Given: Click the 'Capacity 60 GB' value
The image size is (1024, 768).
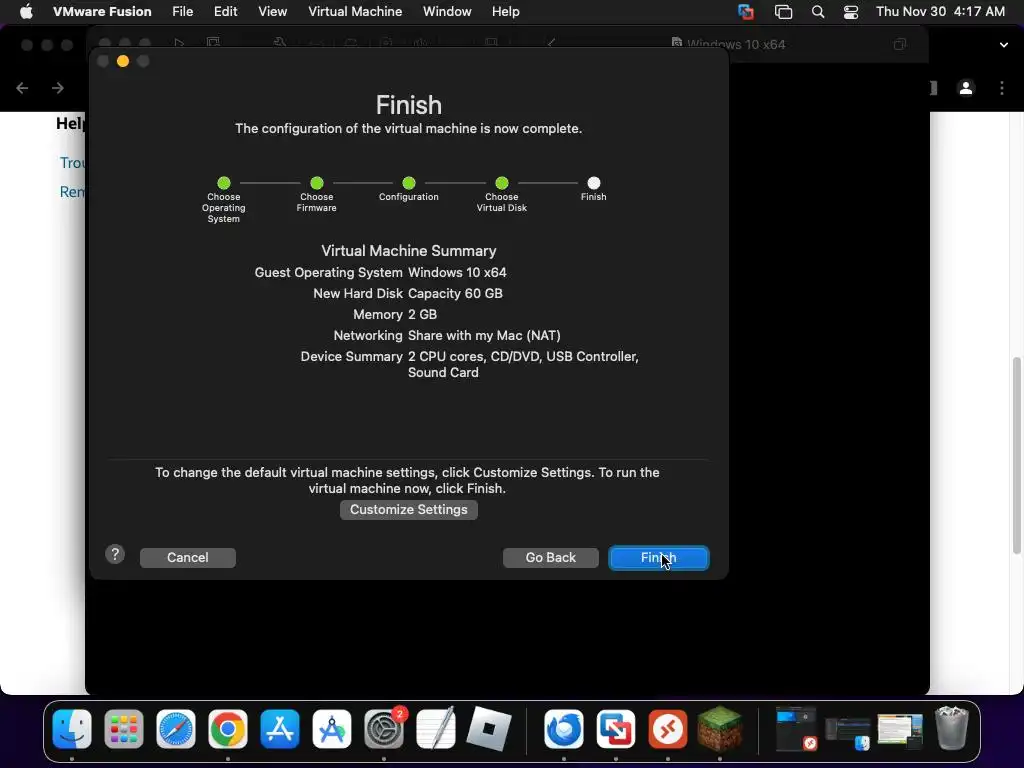Looking at the screenshot, I should 455,293.
